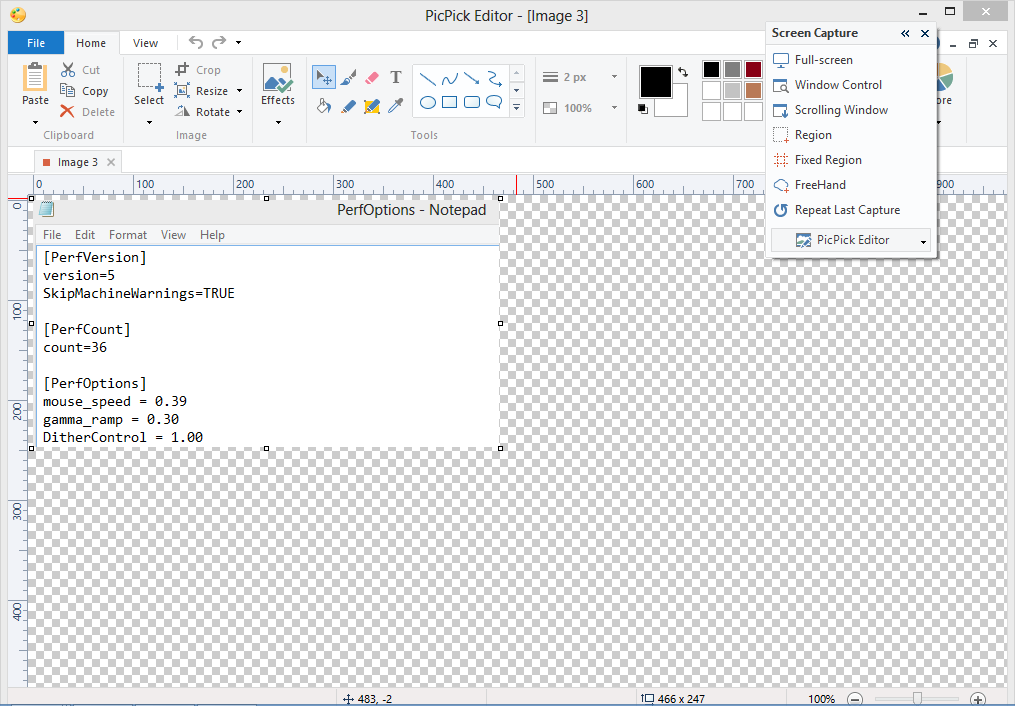Start a Scrolling Window capture

[x=841, y=110]
